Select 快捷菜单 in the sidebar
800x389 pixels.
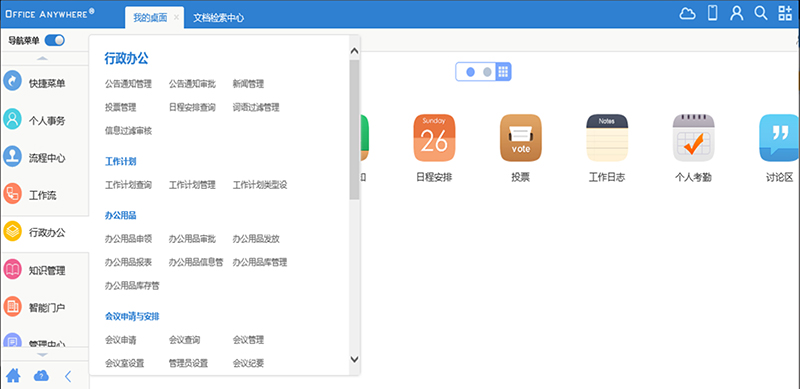(44, 83)
